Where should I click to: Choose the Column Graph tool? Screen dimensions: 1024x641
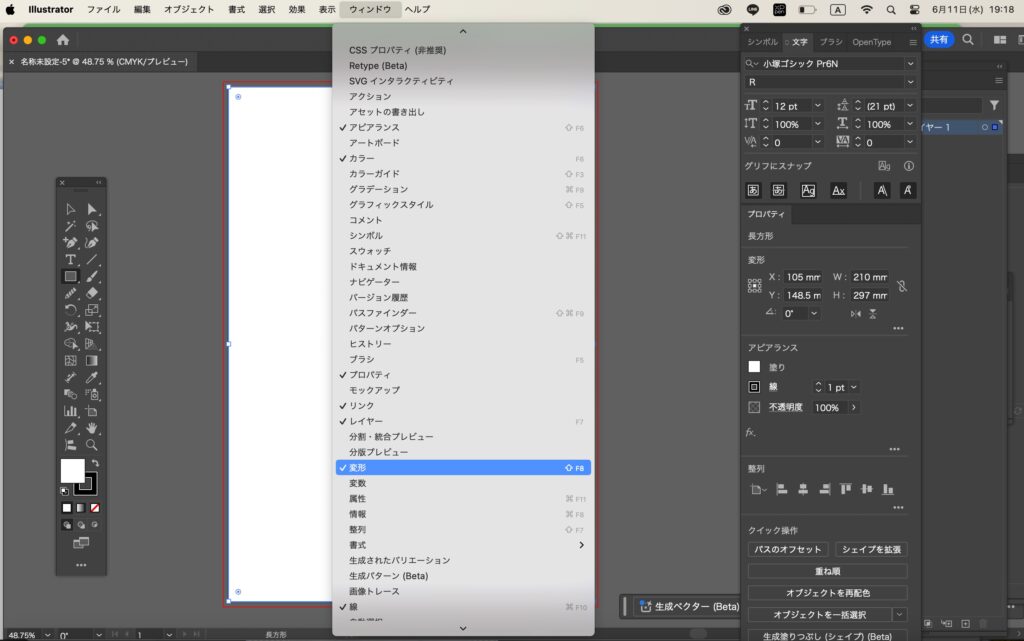click(71, 411)
